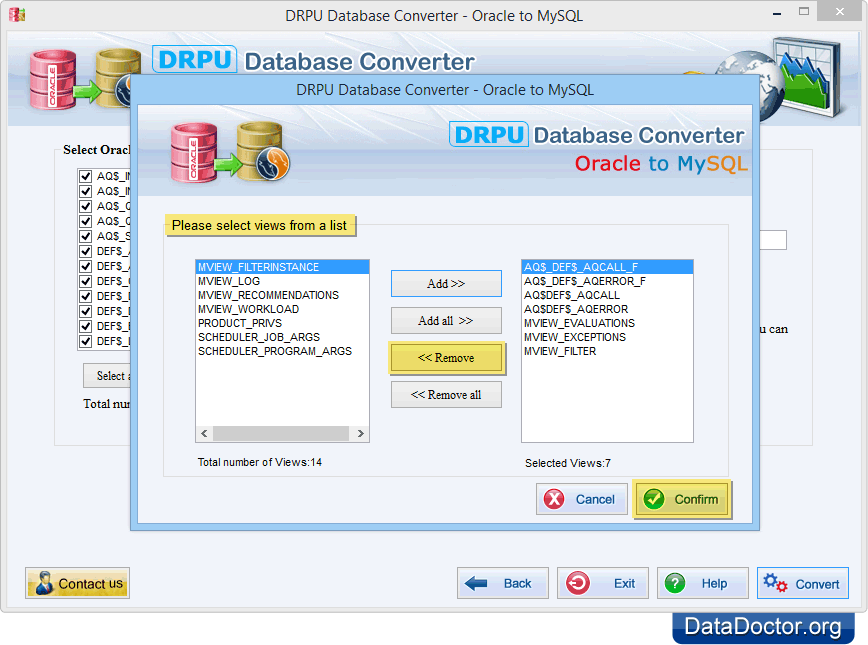
Task: Click app icon in title bar
Action: click(x=17, y=15)
